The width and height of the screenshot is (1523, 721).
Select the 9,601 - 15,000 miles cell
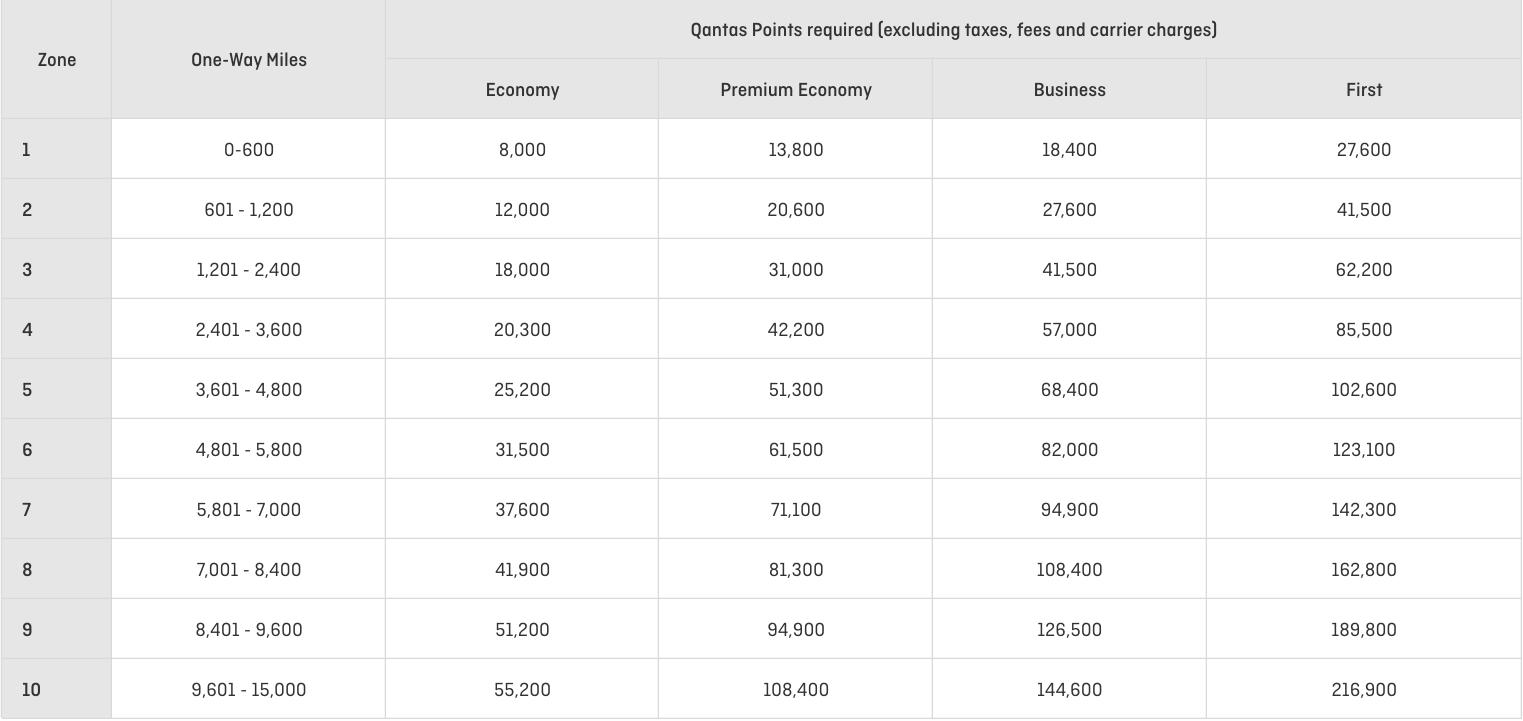[x=248, y=689]
